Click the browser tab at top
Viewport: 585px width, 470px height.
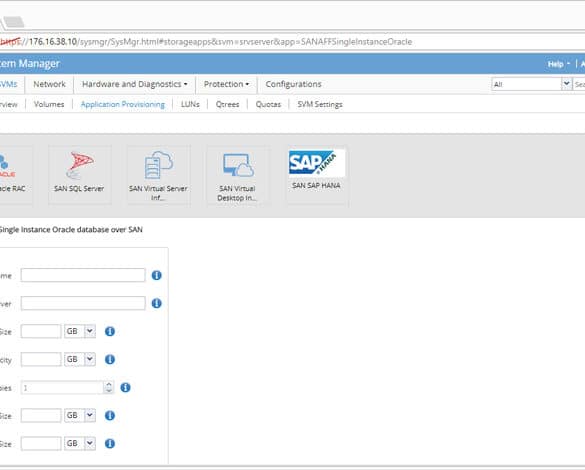coord(13,22)
